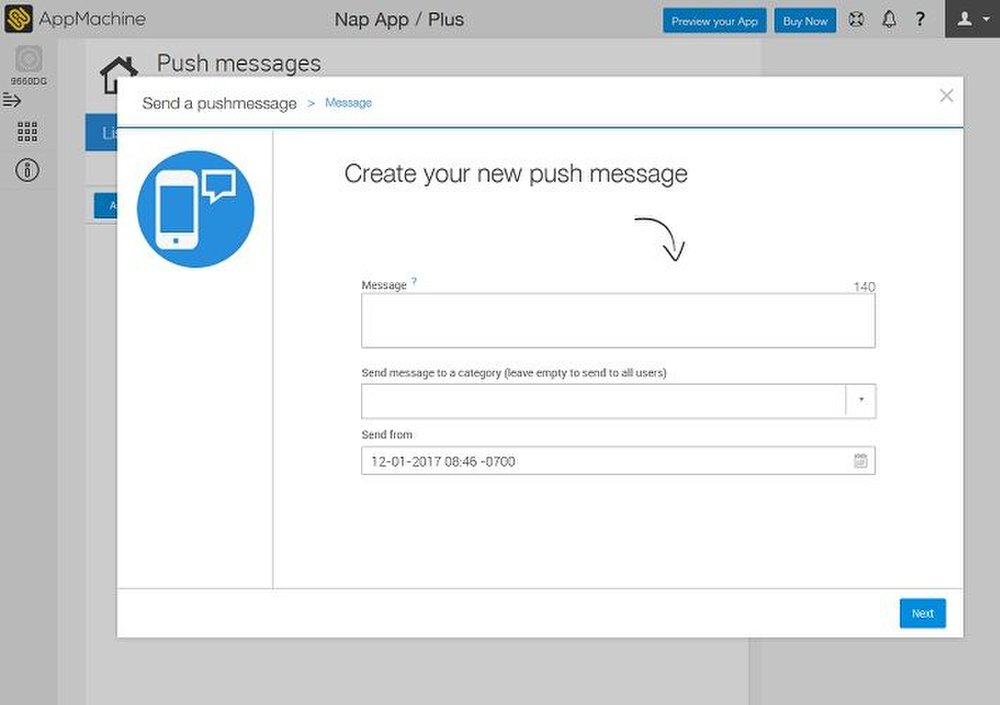The height and width of the screenshot is (705, 1000).
Task: Open the user account dropdown menu
Action: pos(972,20)
